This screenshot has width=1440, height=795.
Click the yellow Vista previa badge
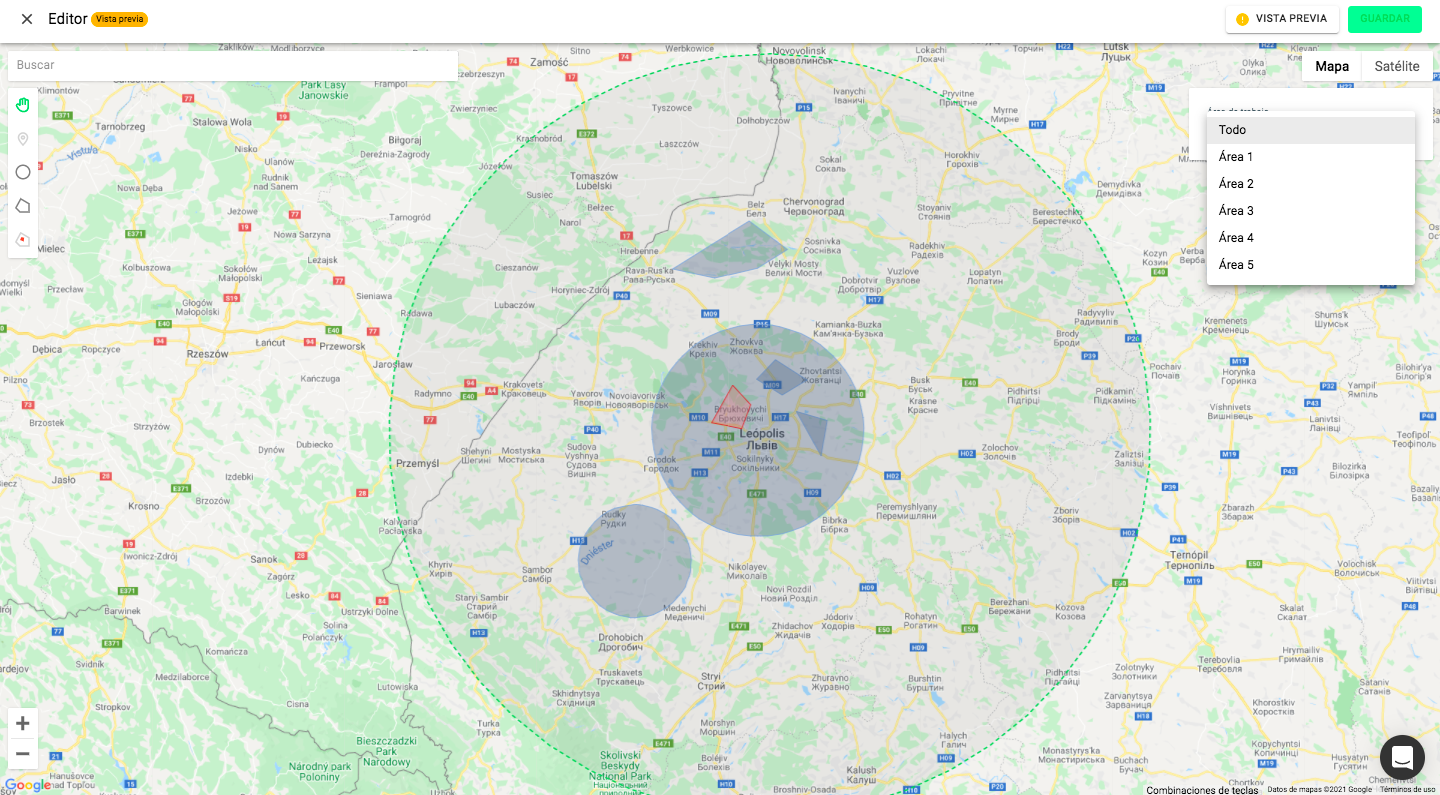point(119,19)
